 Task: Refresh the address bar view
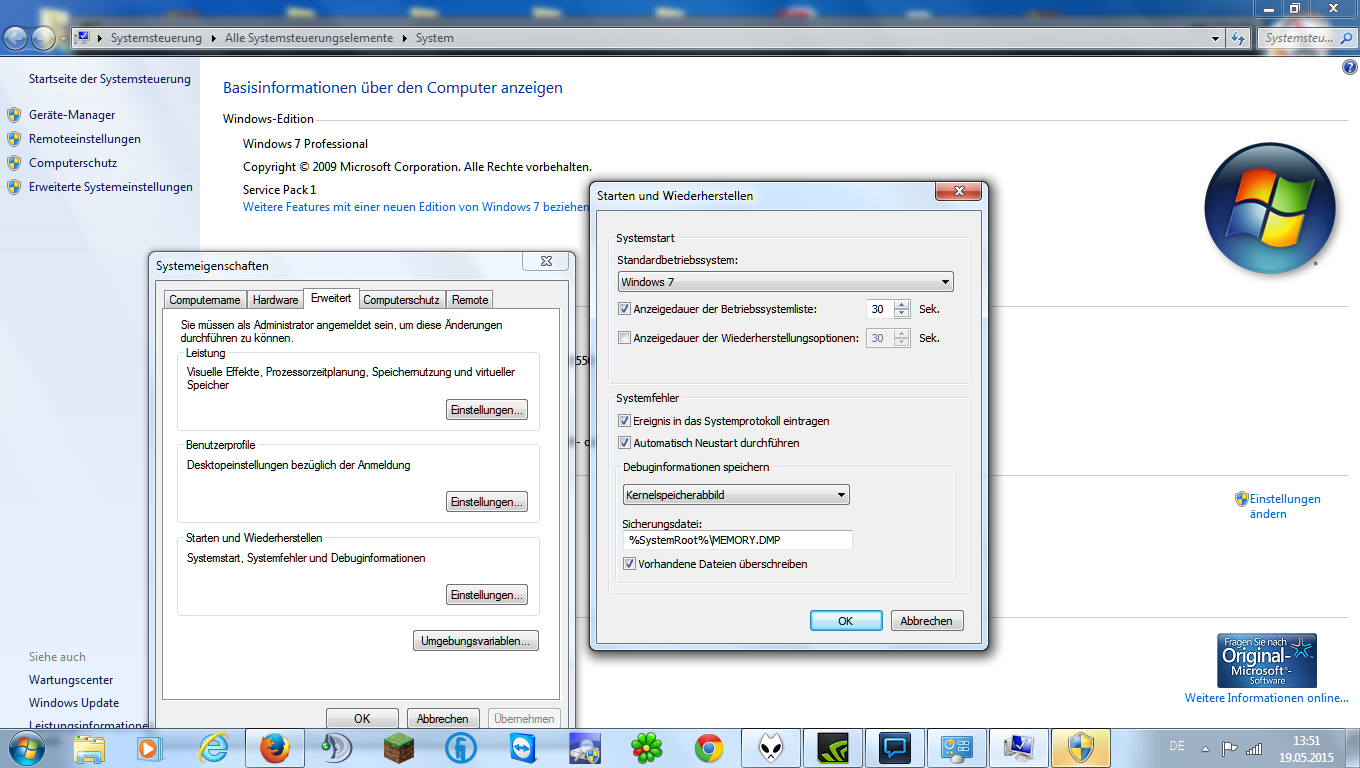(x=1238, y=38)
